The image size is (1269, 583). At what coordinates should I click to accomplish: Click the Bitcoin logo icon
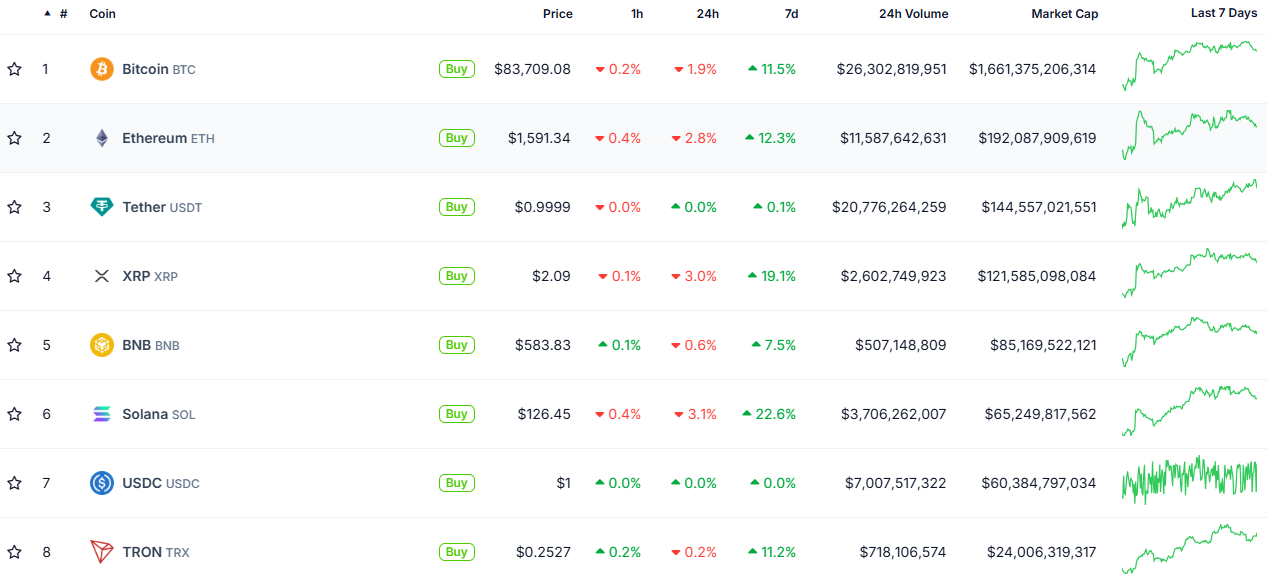[100, 69]
